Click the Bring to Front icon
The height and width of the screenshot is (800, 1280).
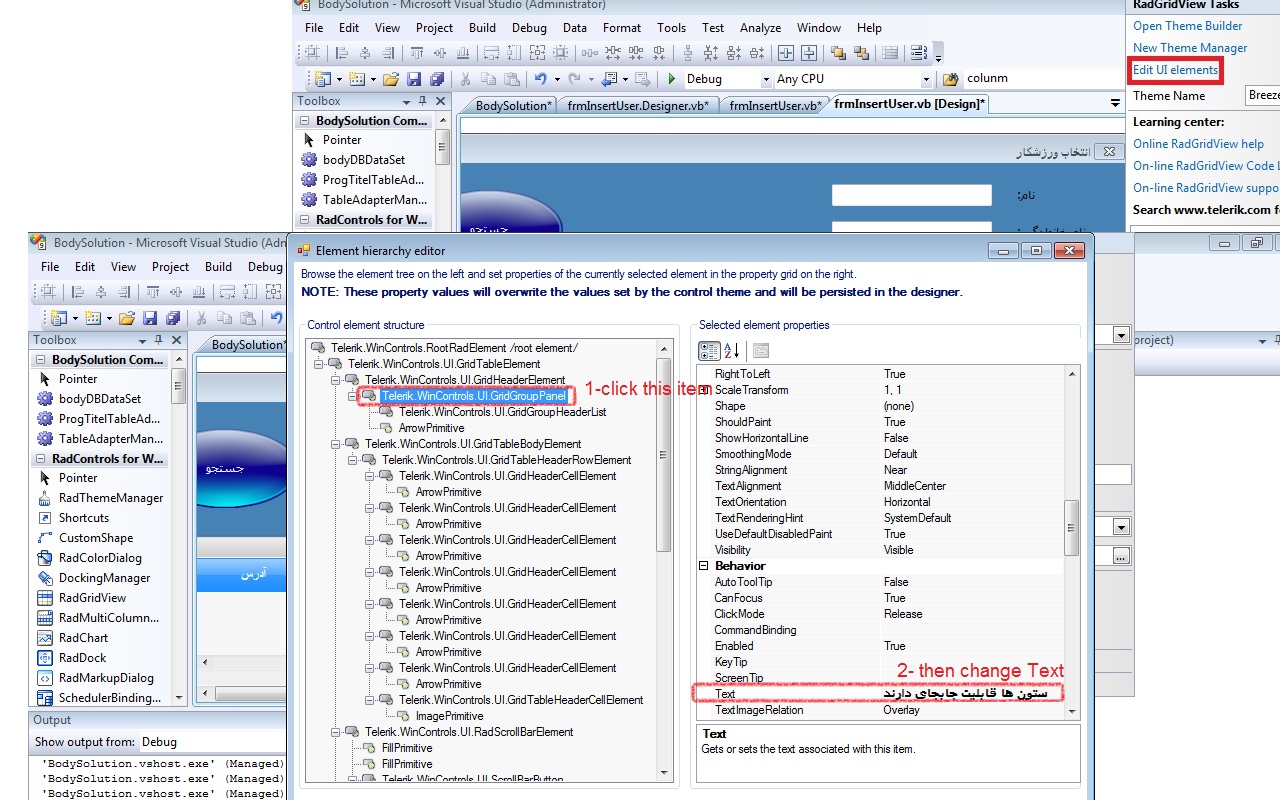point(838,54)
